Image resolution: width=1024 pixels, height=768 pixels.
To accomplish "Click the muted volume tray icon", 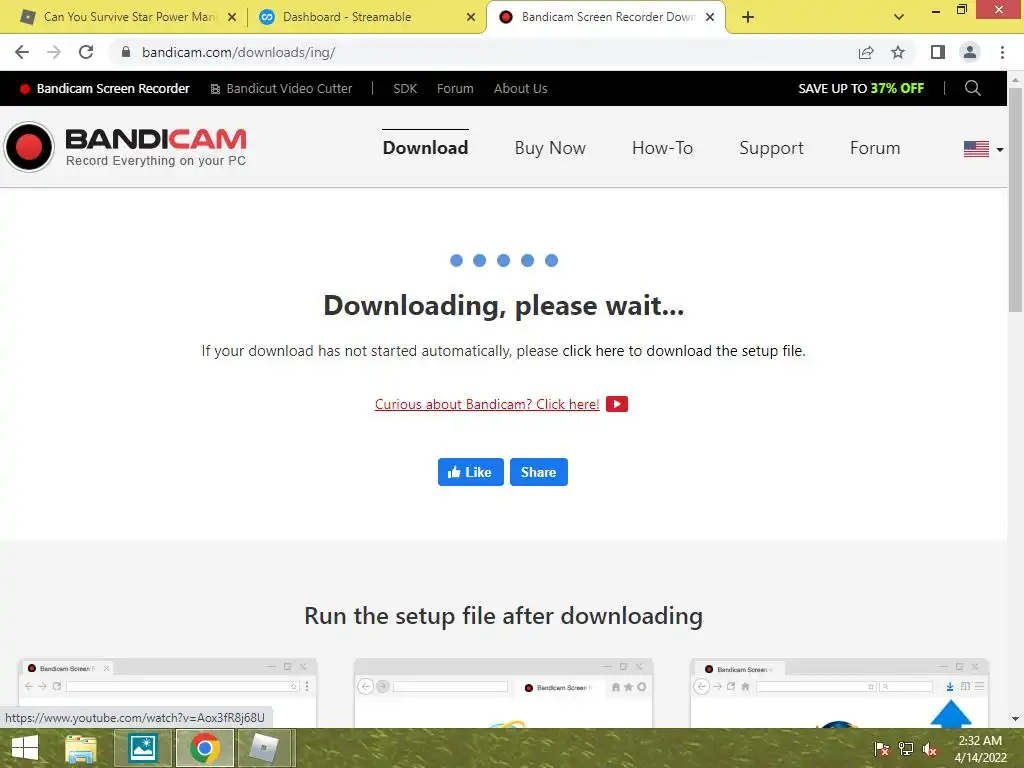I will (930, 749).
